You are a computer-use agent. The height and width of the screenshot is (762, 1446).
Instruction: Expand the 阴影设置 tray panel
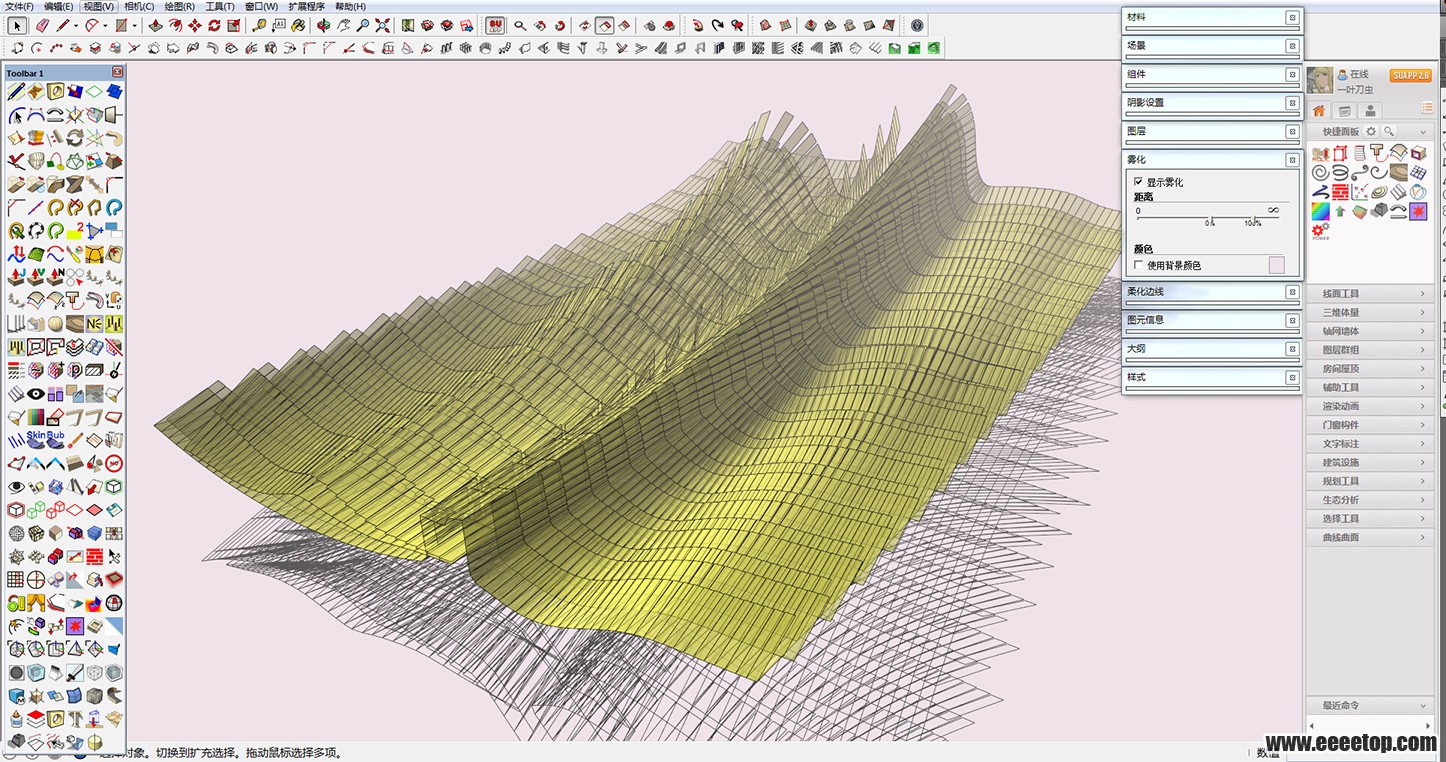click(1212, 102)
